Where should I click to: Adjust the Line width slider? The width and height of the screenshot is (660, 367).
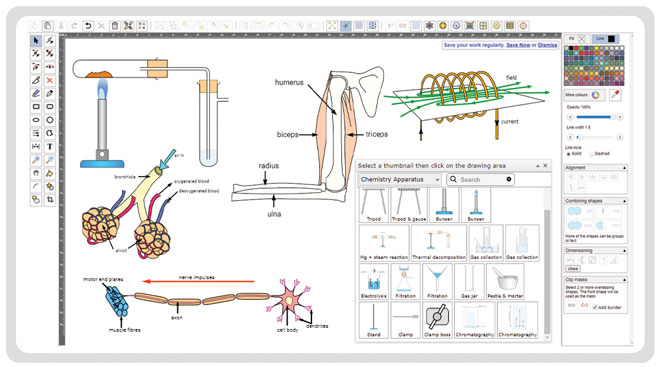pos(595,137)
